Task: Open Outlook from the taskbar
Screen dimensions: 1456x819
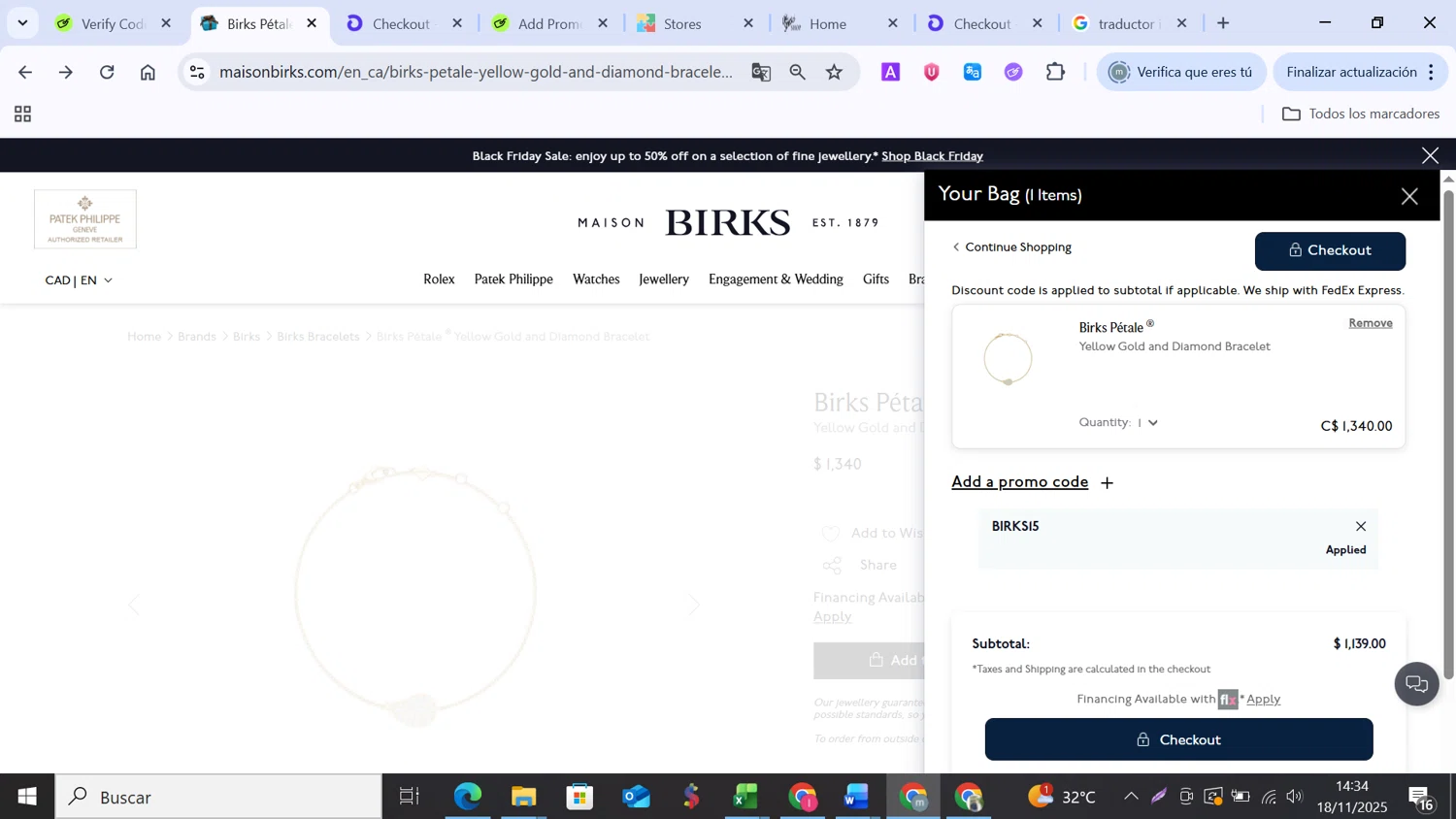Action: point(636,797)
